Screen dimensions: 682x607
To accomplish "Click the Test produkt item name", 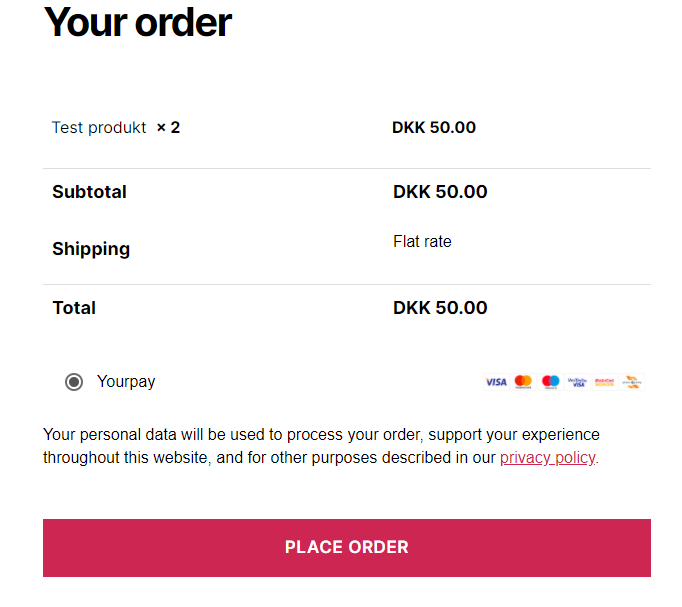I will tap(99, 128).
